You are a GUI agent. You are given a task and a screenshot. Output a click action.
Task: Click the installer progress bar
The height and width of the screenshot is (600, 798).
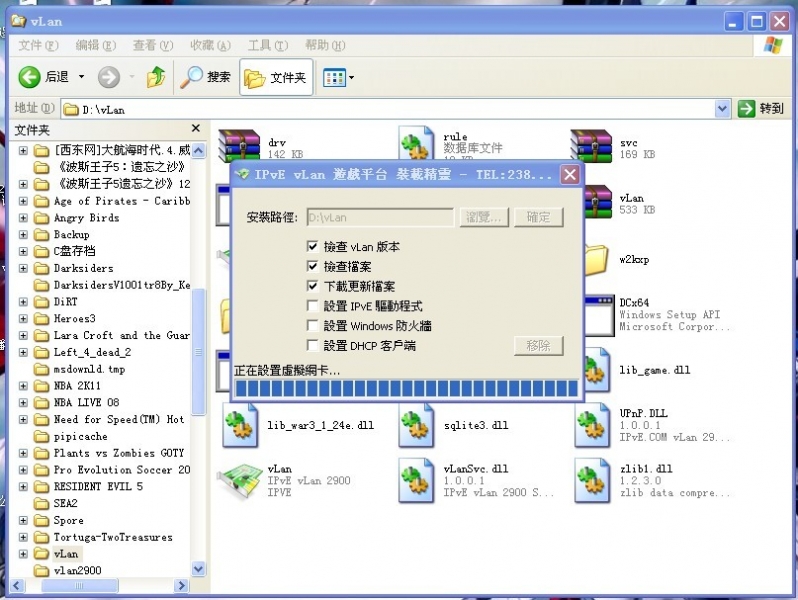pos(406,388)
